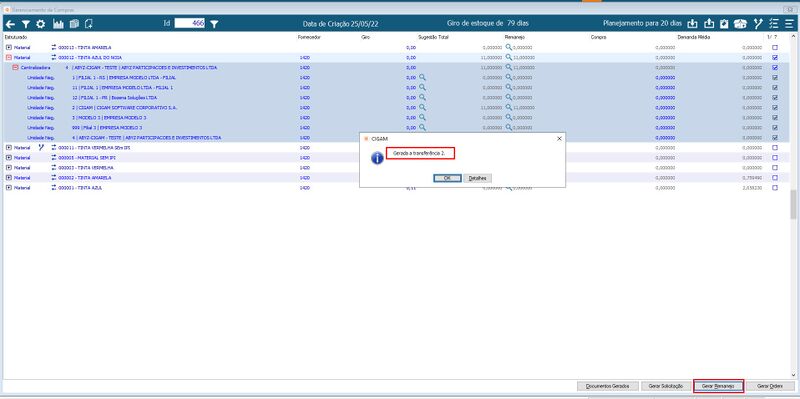Click the Compra column header
Image resolution: width=800 pixels, height=399 pixels.
coord(598,37)
